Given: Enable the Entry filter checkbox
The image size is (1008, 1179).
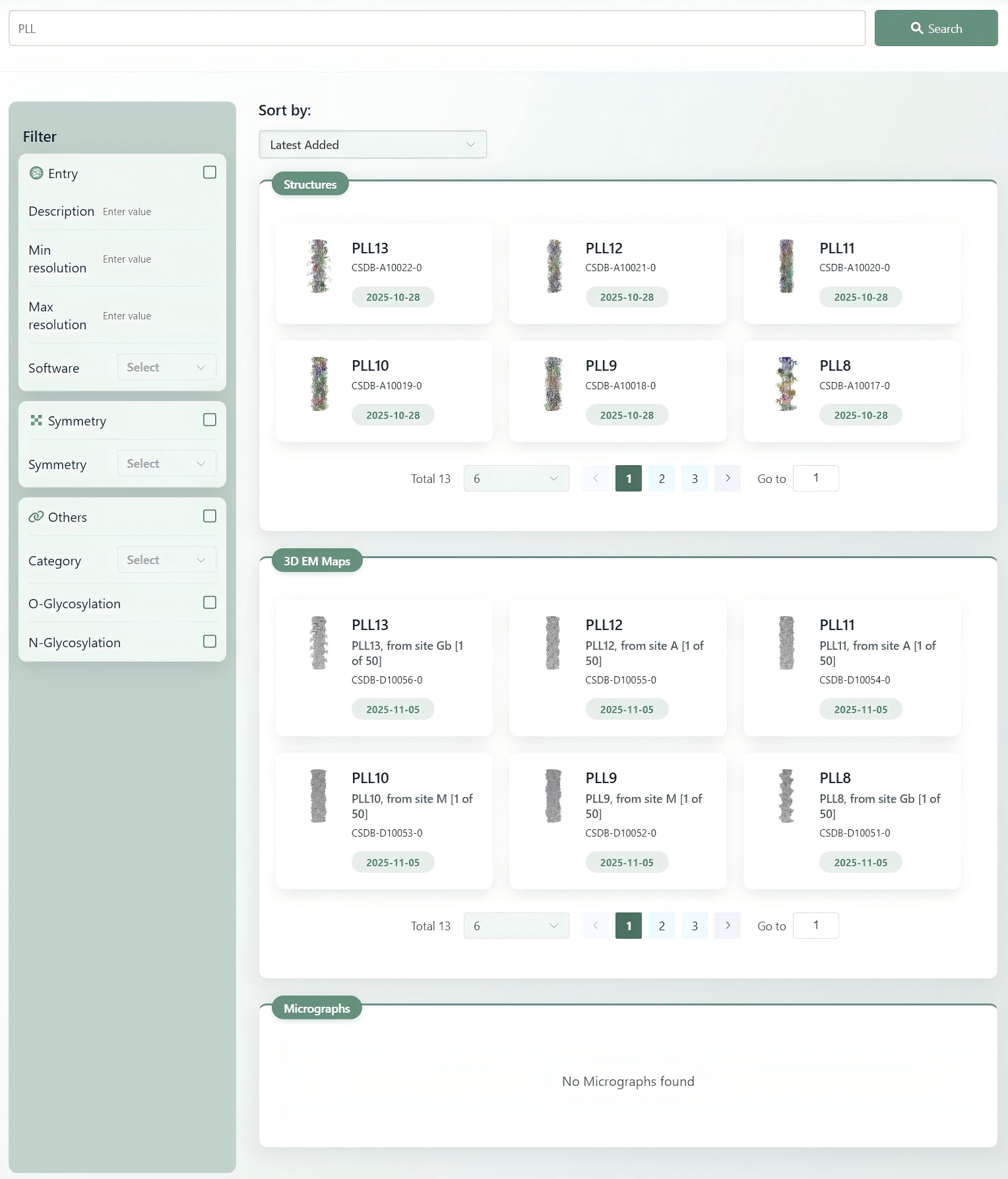Looking at the screenshot, I should [x=210, y=172].
